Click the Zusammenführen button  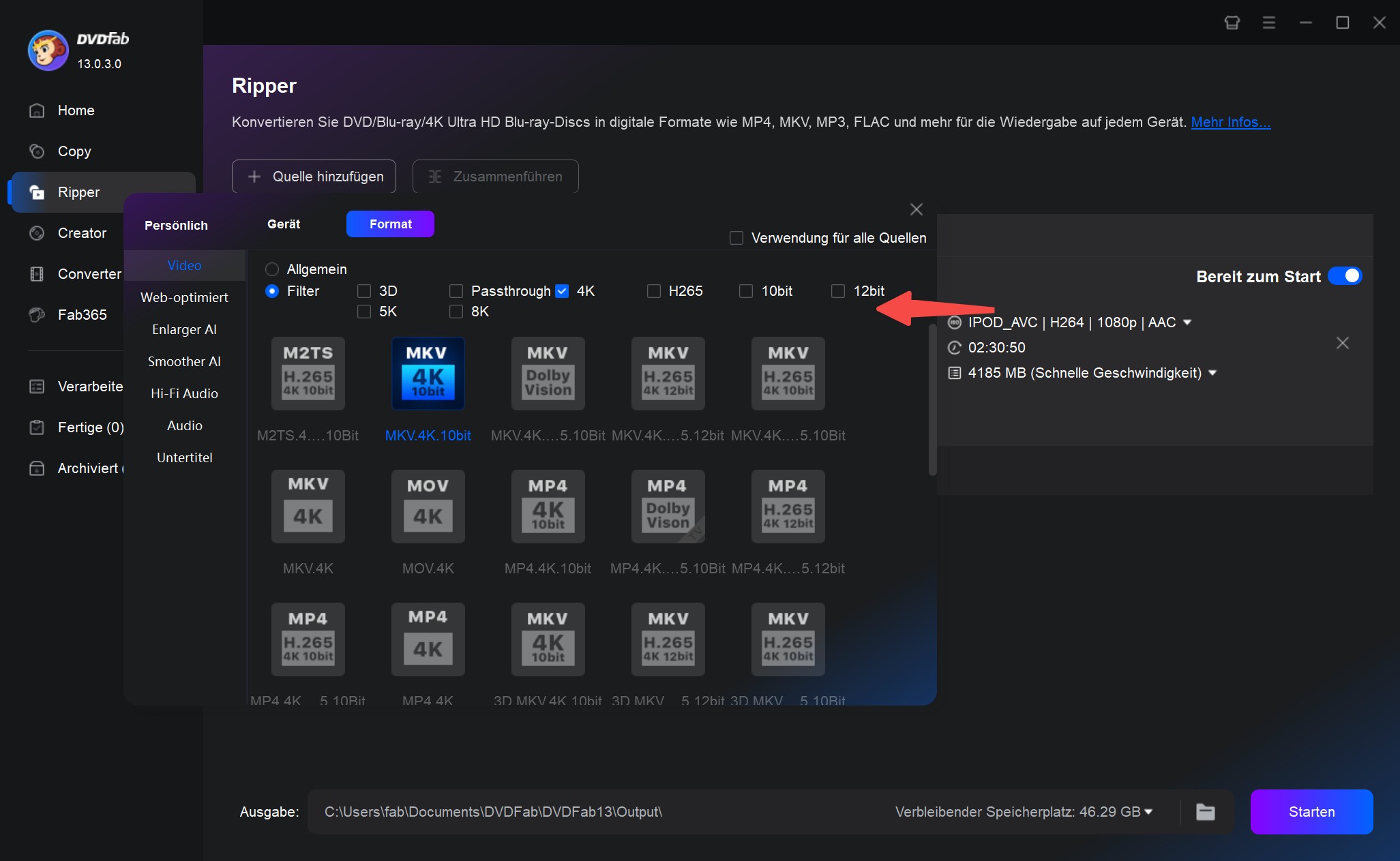point(496,177)
